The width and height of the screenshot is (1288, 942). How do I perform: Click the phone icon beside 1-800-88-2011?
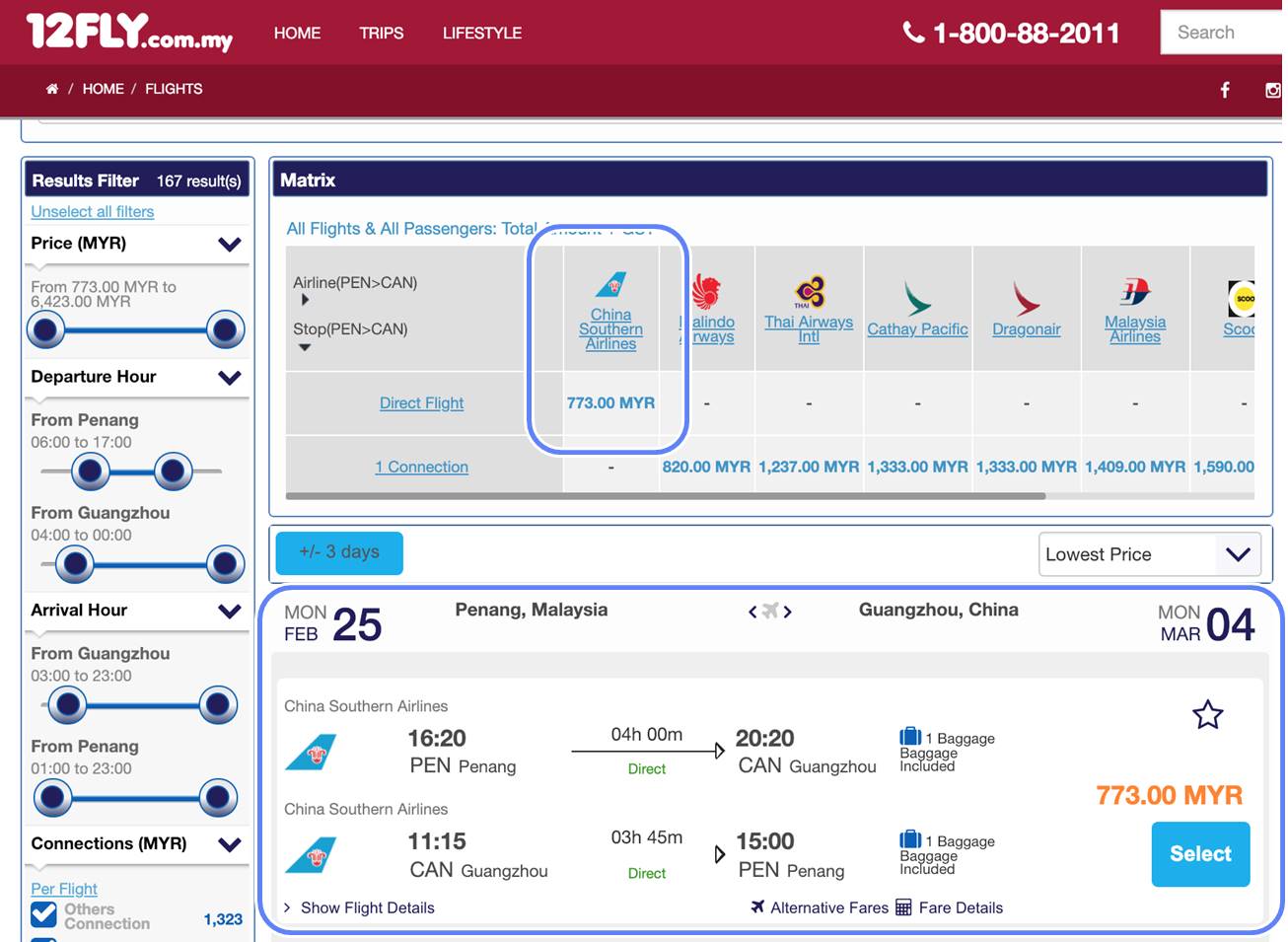[913, 33]
